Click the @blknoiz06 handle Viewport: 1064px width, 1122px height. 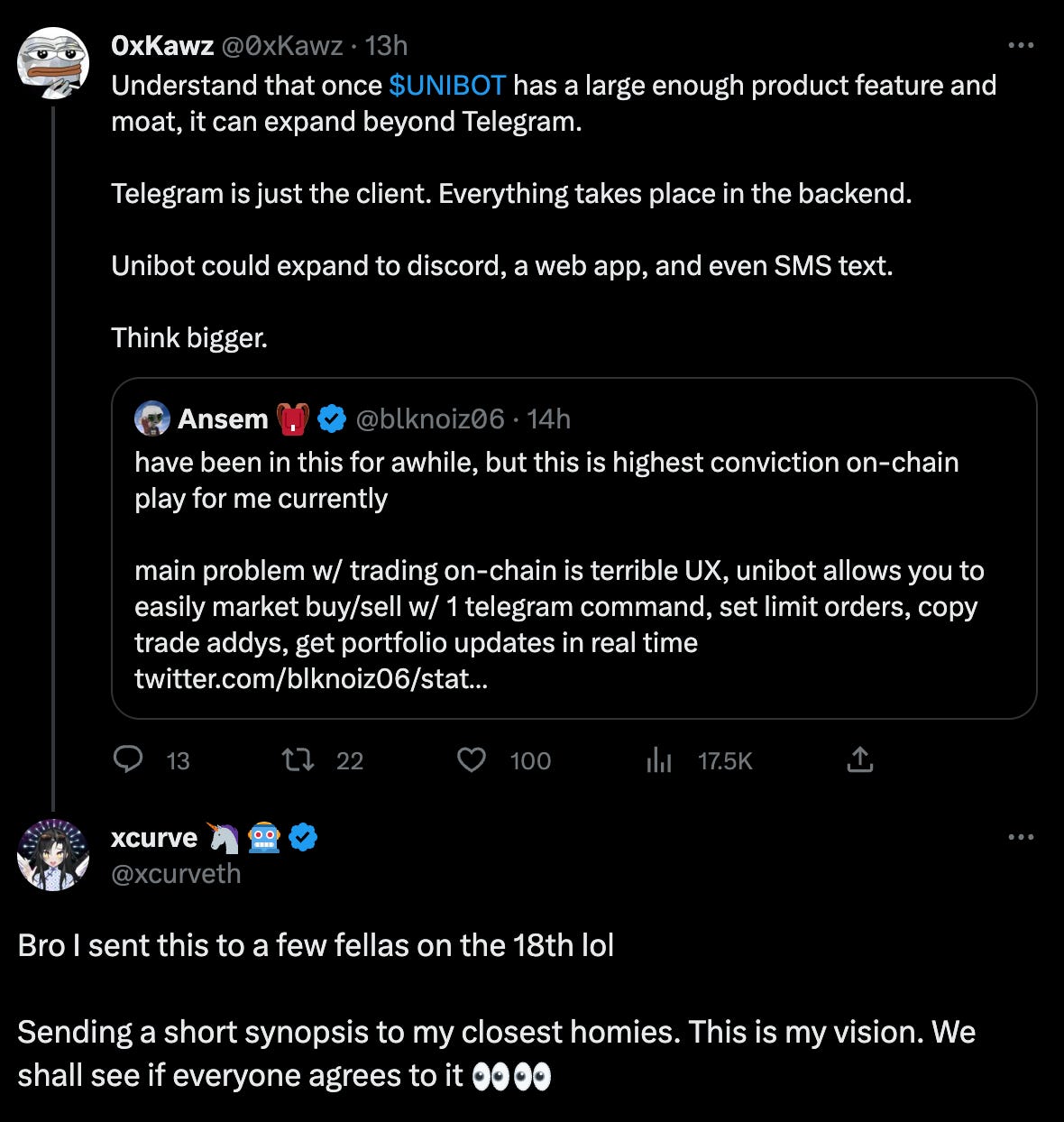pos(427,418)
